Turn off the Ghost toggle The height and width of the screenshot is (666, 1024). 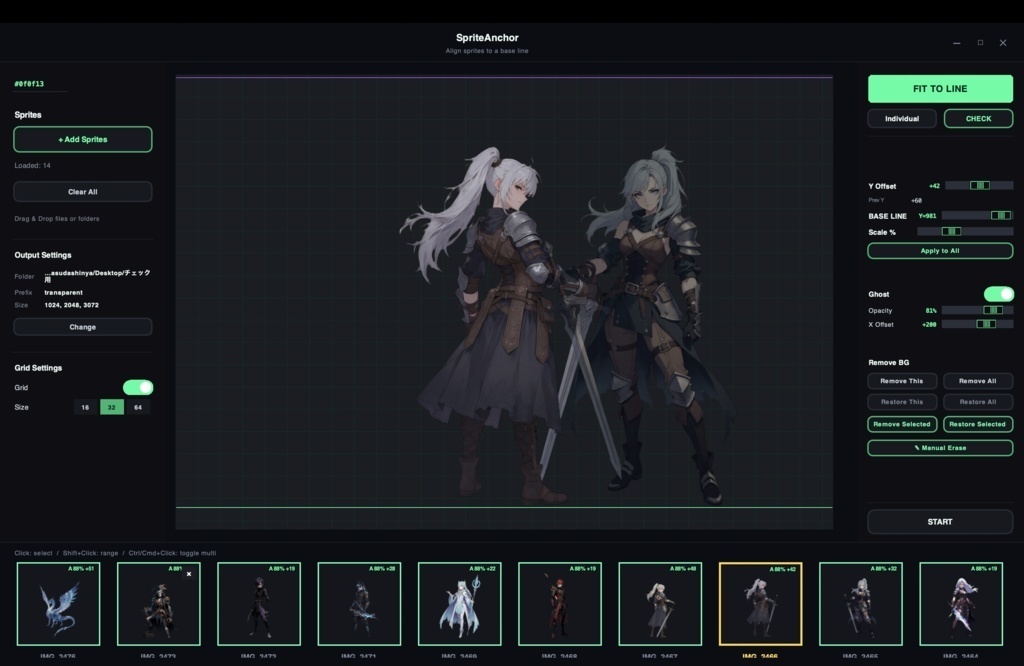coord(999,294)
